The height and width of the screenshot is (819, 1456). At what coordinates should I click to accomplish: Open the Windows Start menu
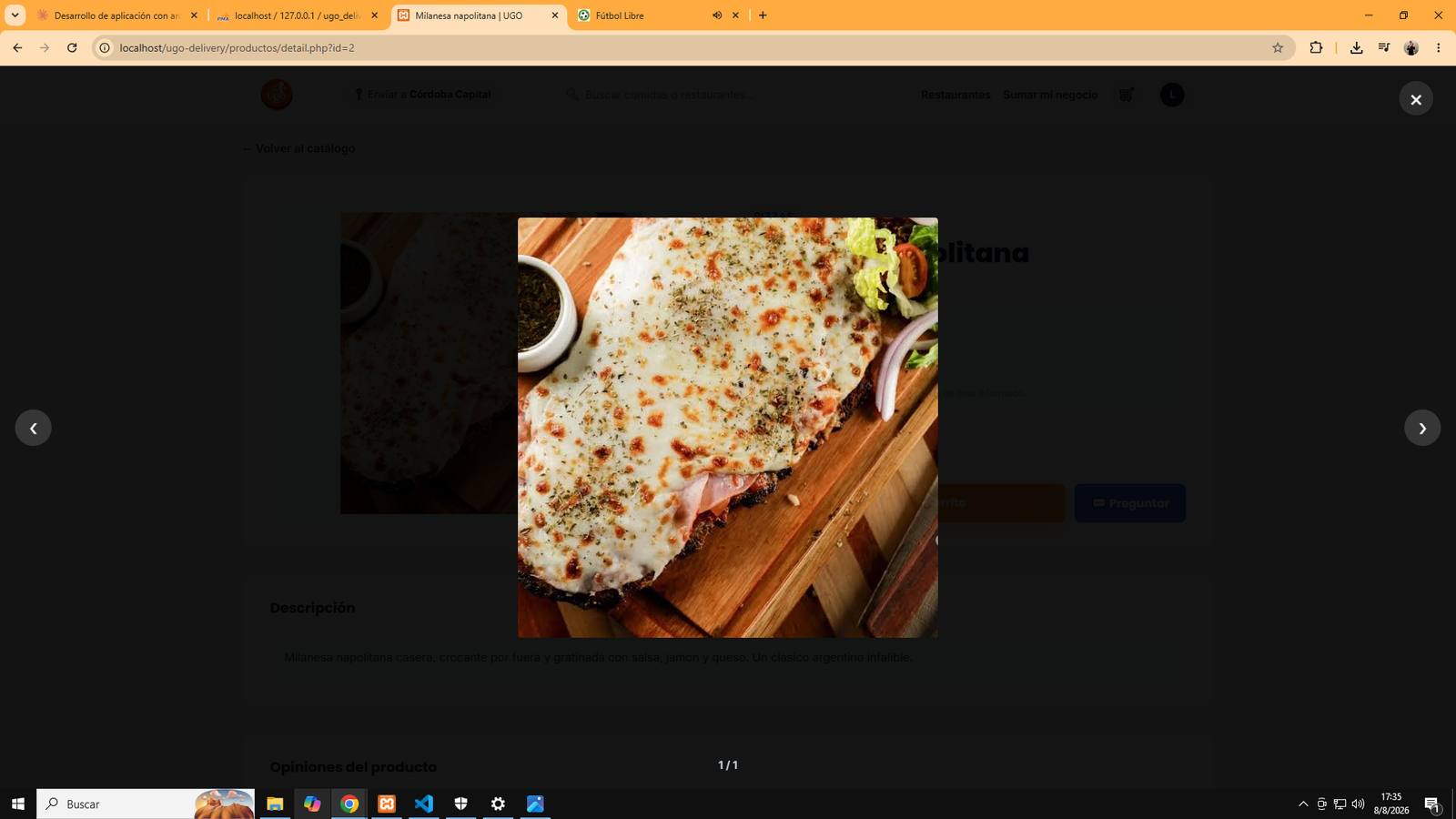18,804
